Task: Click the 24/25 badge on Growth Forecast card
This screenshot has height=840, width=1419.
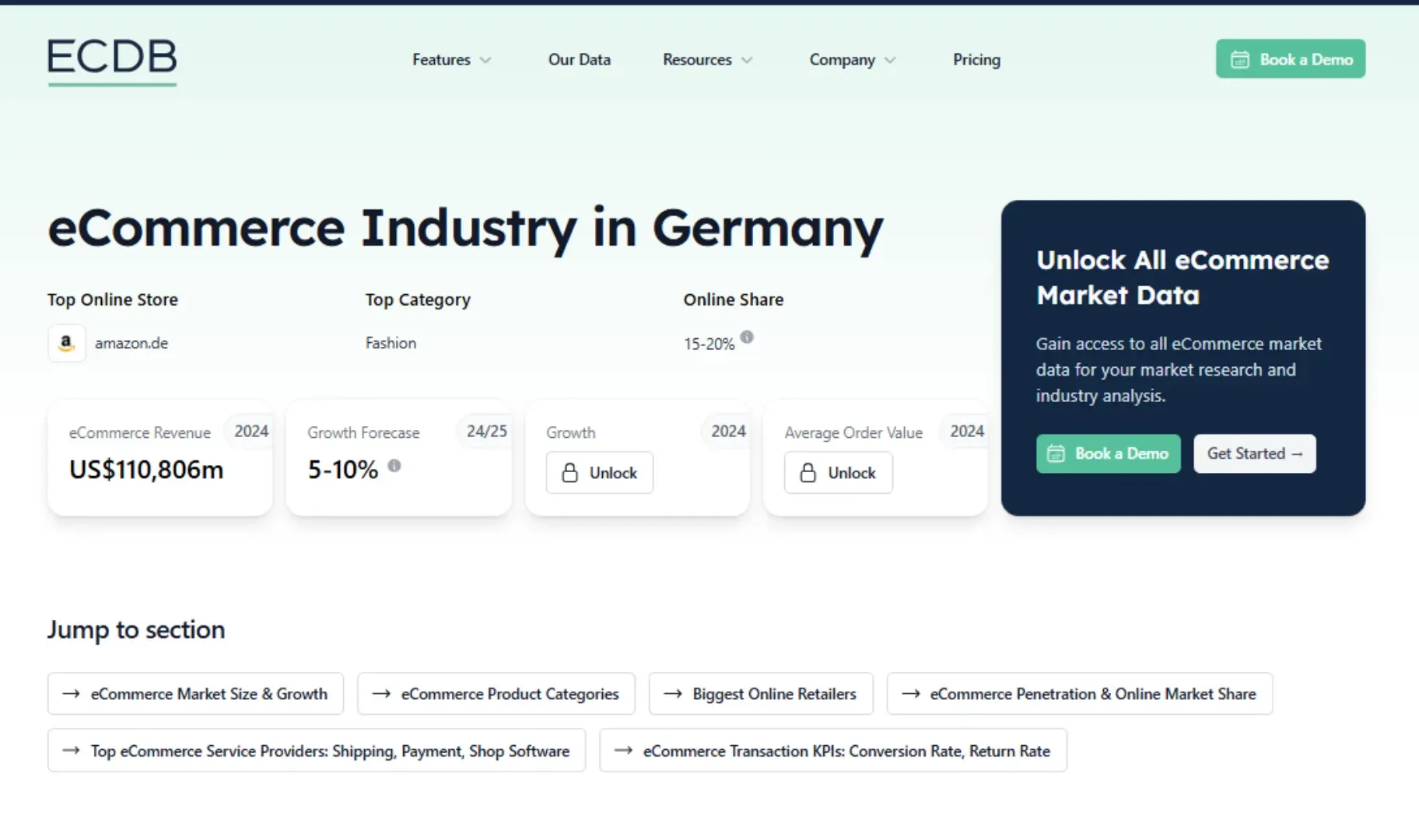Action: [486, 432]
